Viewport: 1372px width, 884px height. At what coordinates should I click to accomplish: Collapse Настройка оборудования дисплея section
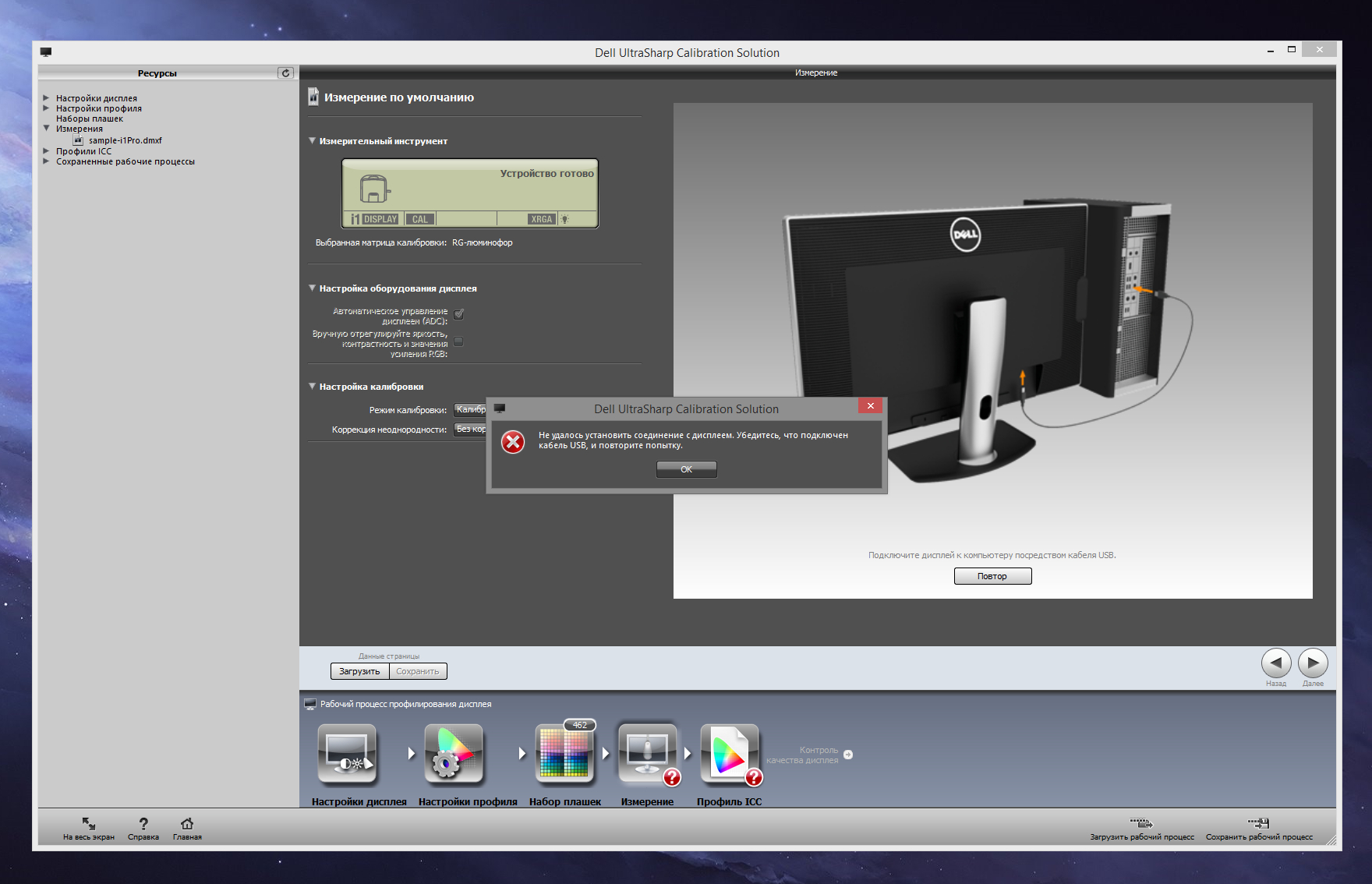[313, 288]
